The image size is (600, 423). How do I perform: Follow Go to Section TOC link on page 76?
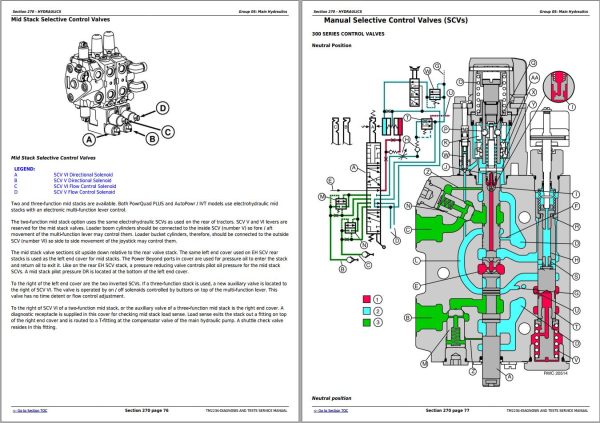click(30, 410)
